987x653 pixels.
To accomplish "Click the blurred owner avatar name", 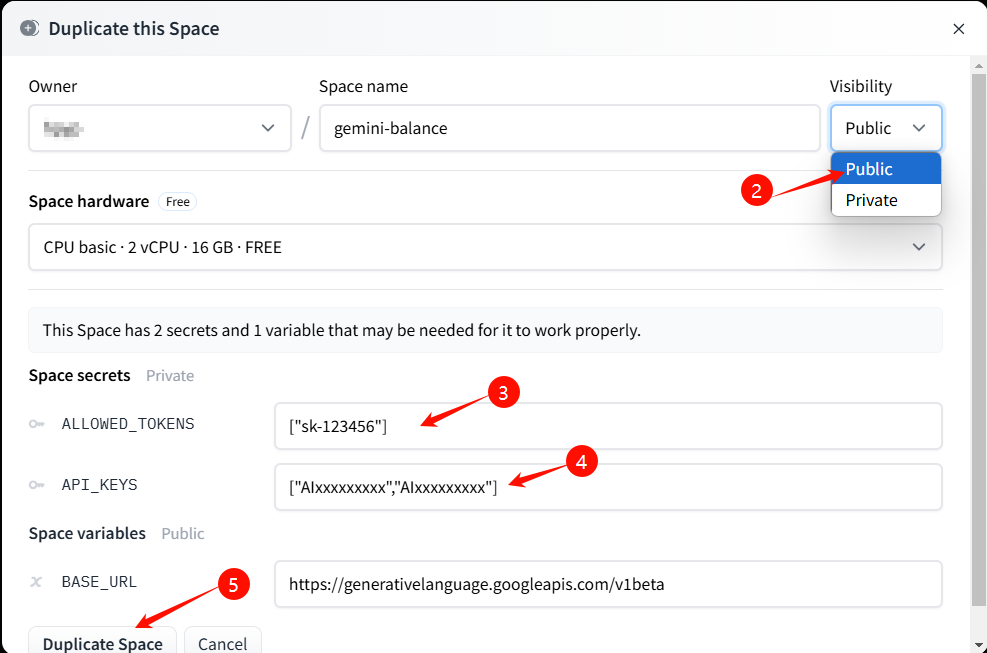I will click(64, 128).
